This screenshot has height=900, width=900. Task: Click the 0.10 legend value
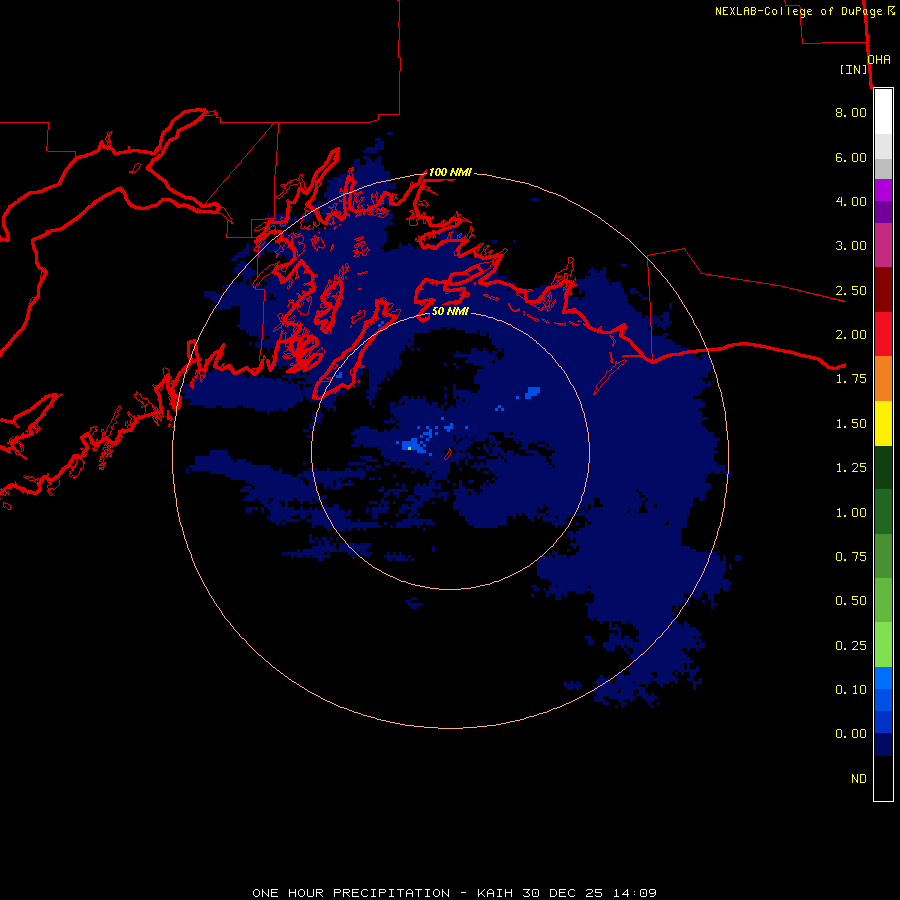coord(851,690)
